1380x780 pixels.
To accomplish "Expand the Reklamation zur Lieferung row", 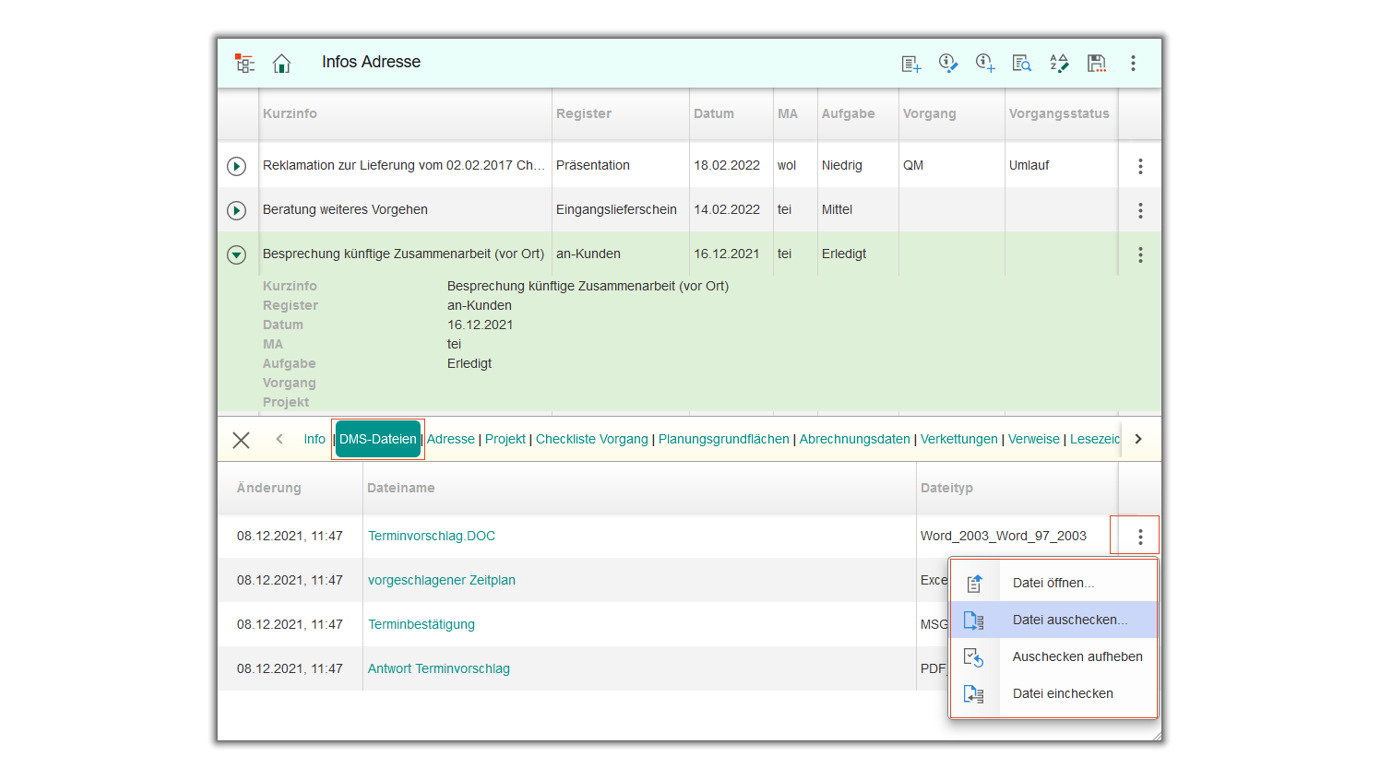I will click(x=237, y=166).
